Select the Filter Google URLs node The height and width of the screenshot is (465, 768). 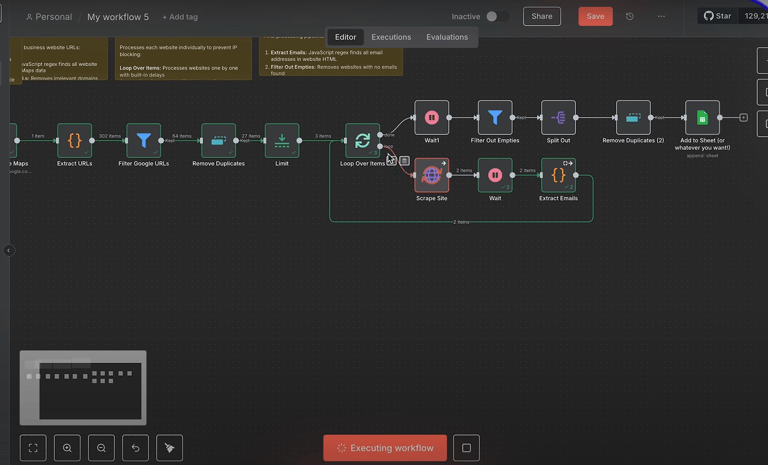coord(144,141)
